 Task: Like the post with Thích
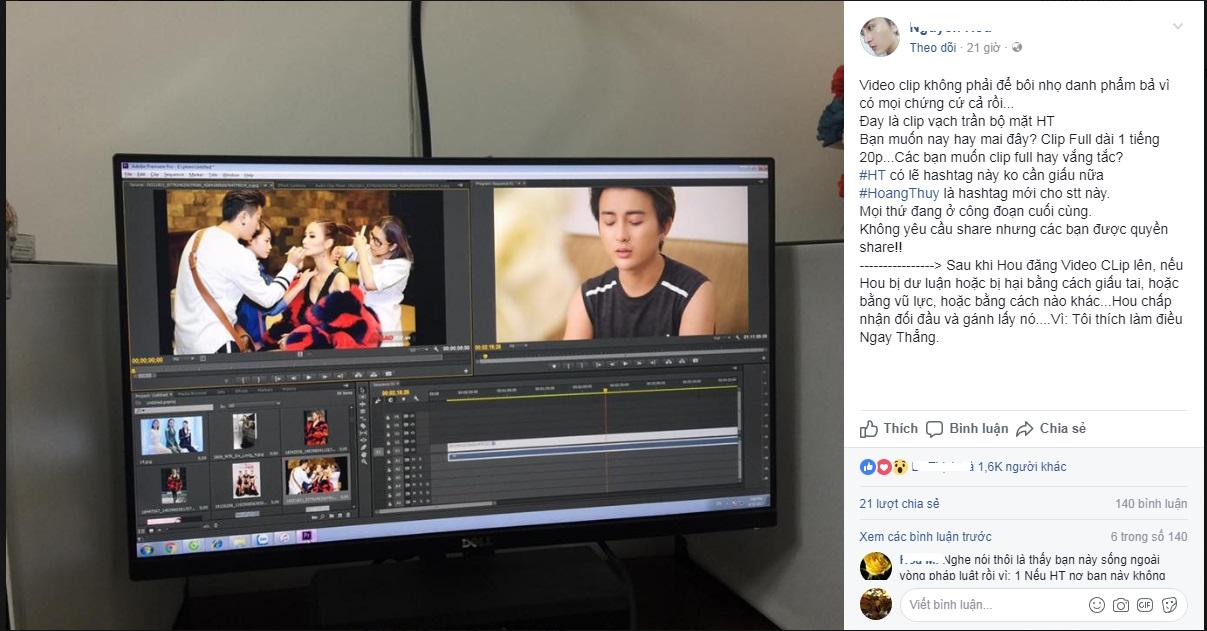click(x=889, y=428)
